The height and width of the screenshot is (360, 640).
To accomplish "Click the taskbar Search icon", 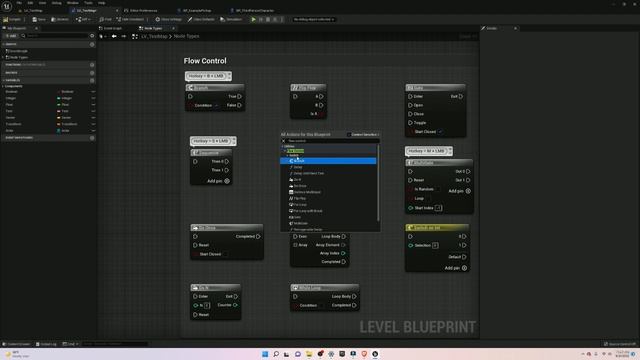I will 276,354.
